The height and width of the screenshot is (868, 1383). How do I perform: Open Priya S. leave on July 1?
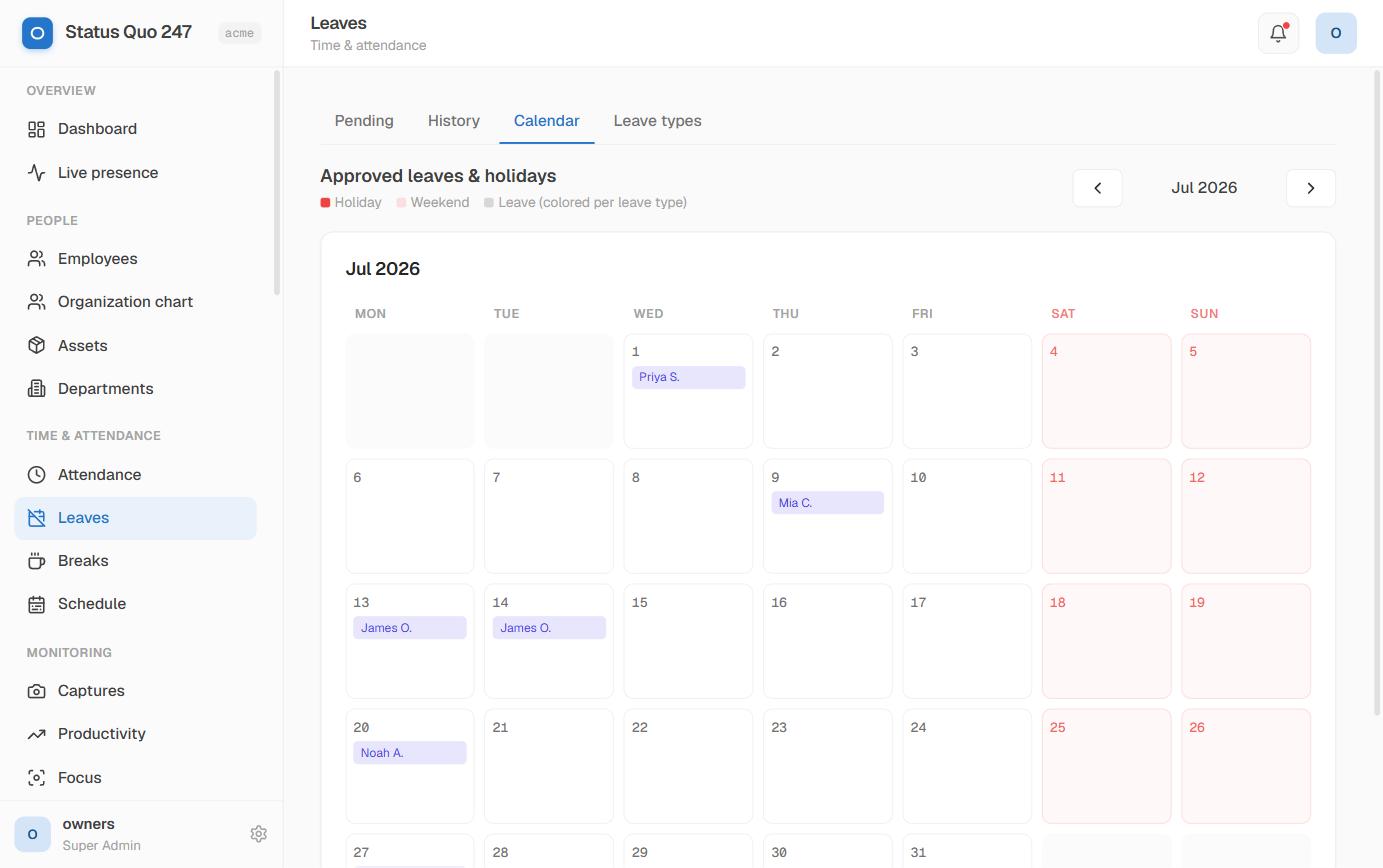point(688,377)
